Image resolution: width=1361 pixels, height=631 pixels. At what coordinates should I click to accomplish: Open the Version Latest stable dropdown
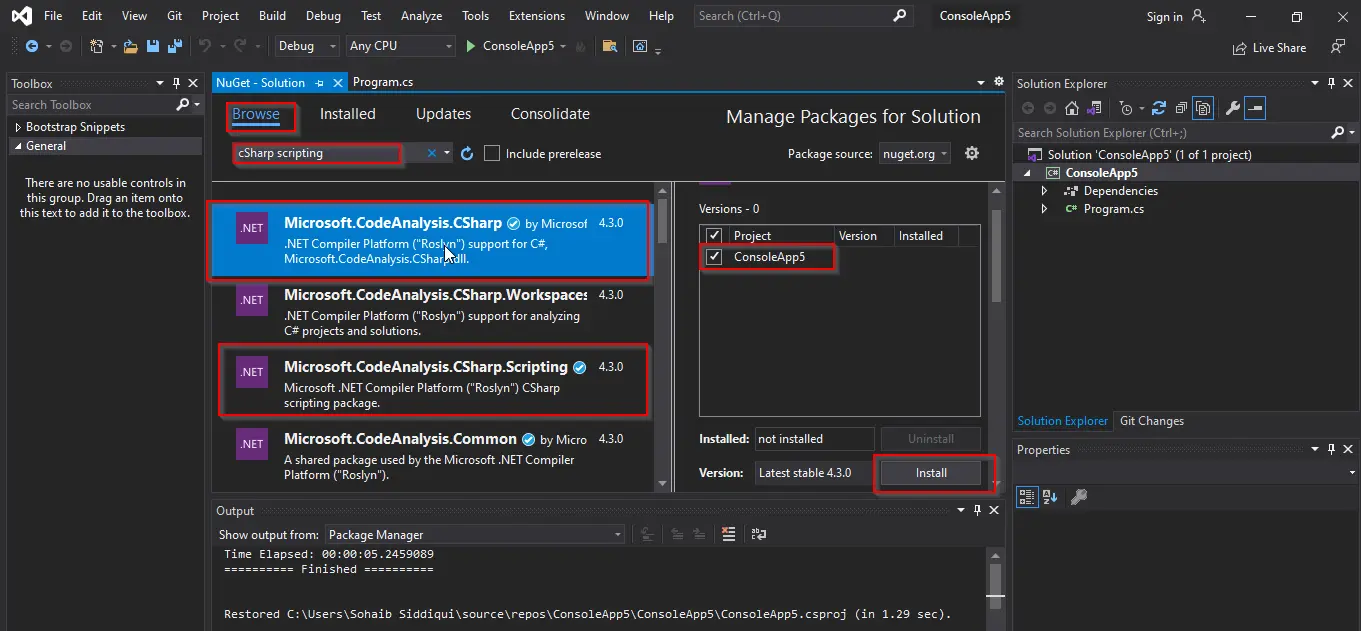point(814,472)
